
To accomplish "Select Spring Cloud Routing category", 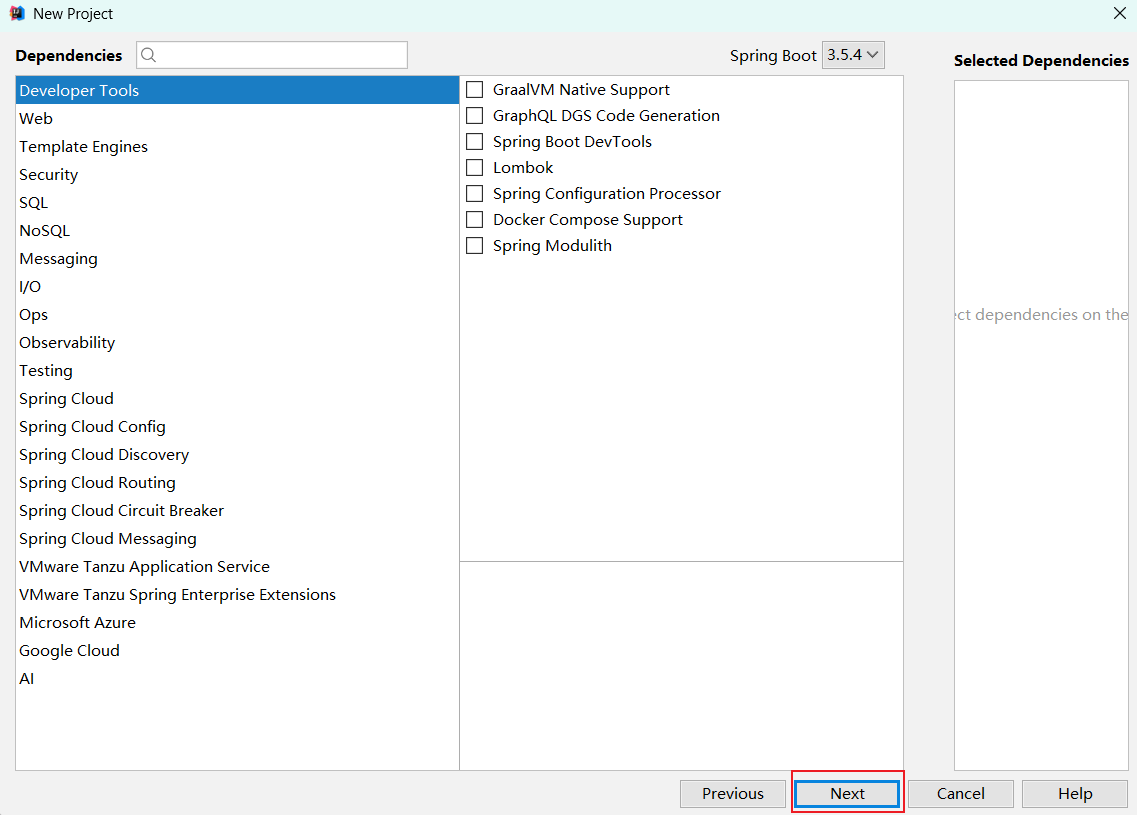I will tap(237, 483).
